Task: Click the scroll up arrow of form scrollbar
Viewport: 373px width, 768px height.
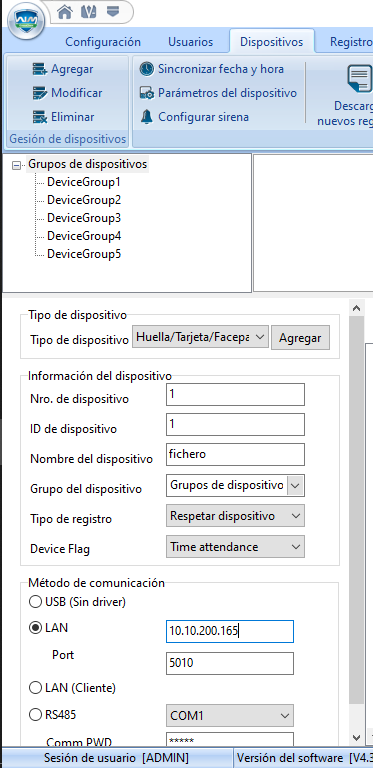Action: [357, 308]
